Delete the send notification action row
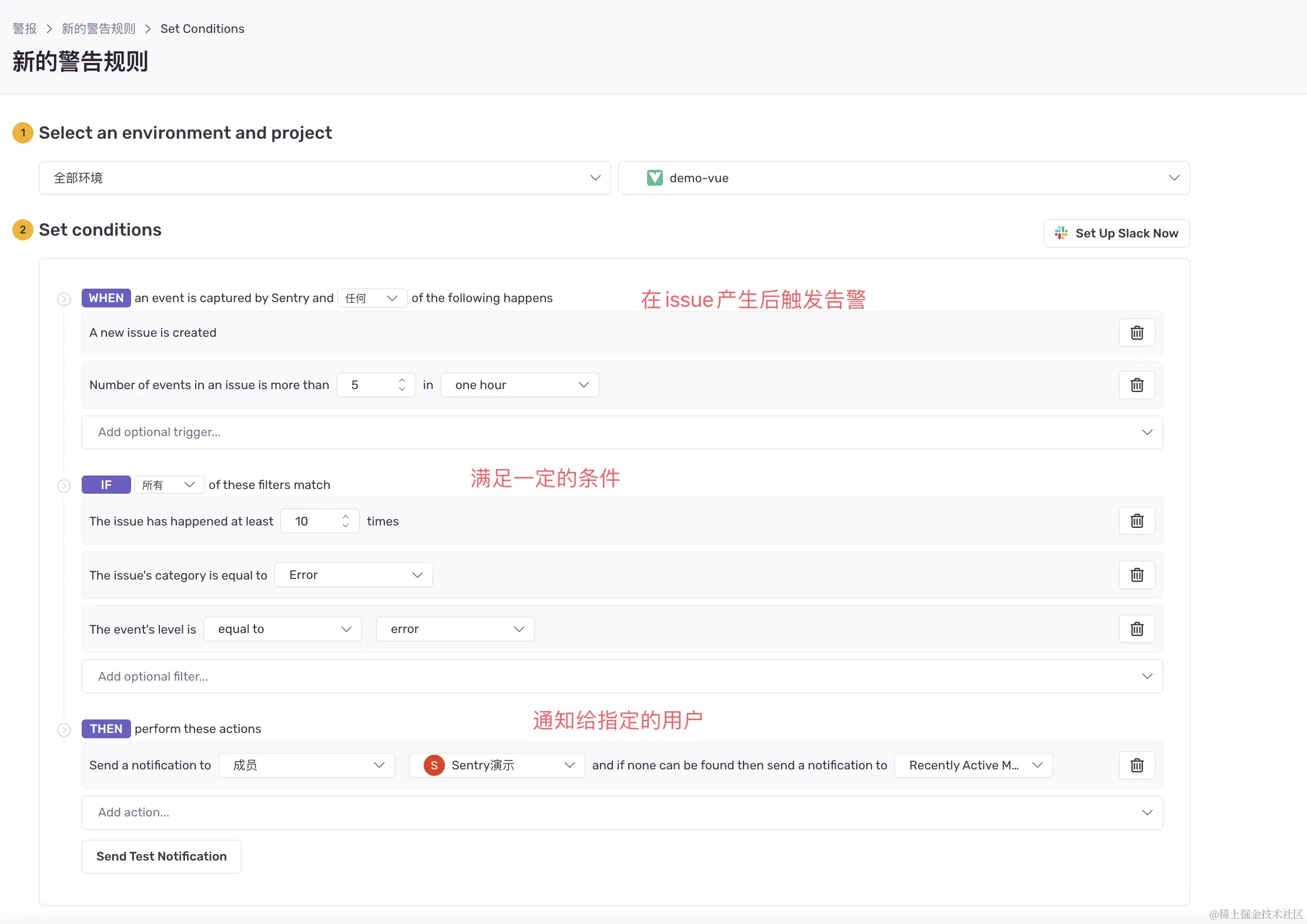The height and width of the screenshot is (924, 1307). click(1137, 765)
